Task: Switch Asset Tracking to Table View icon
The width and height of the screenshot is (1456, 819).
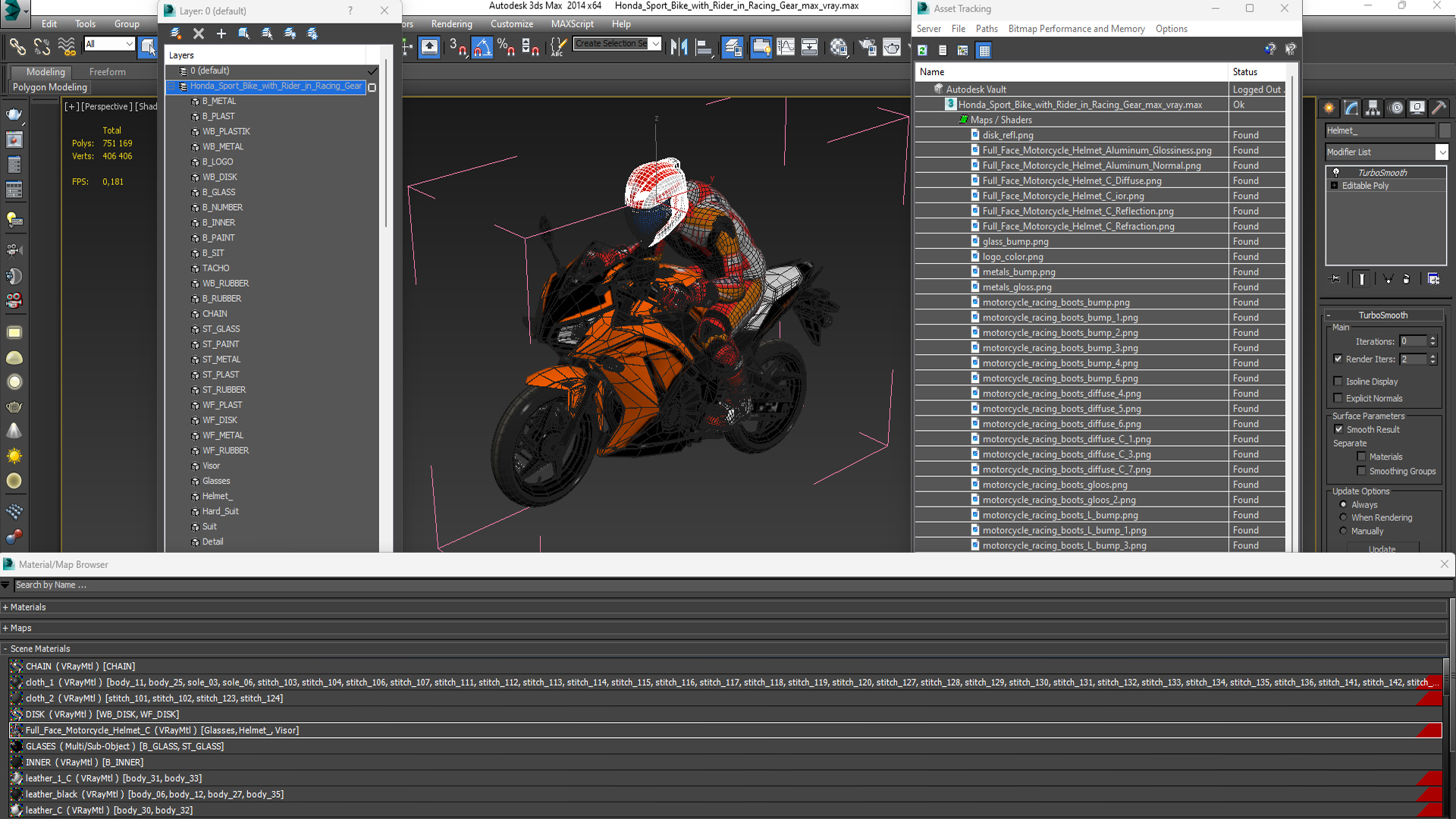Action: point(984,51)
